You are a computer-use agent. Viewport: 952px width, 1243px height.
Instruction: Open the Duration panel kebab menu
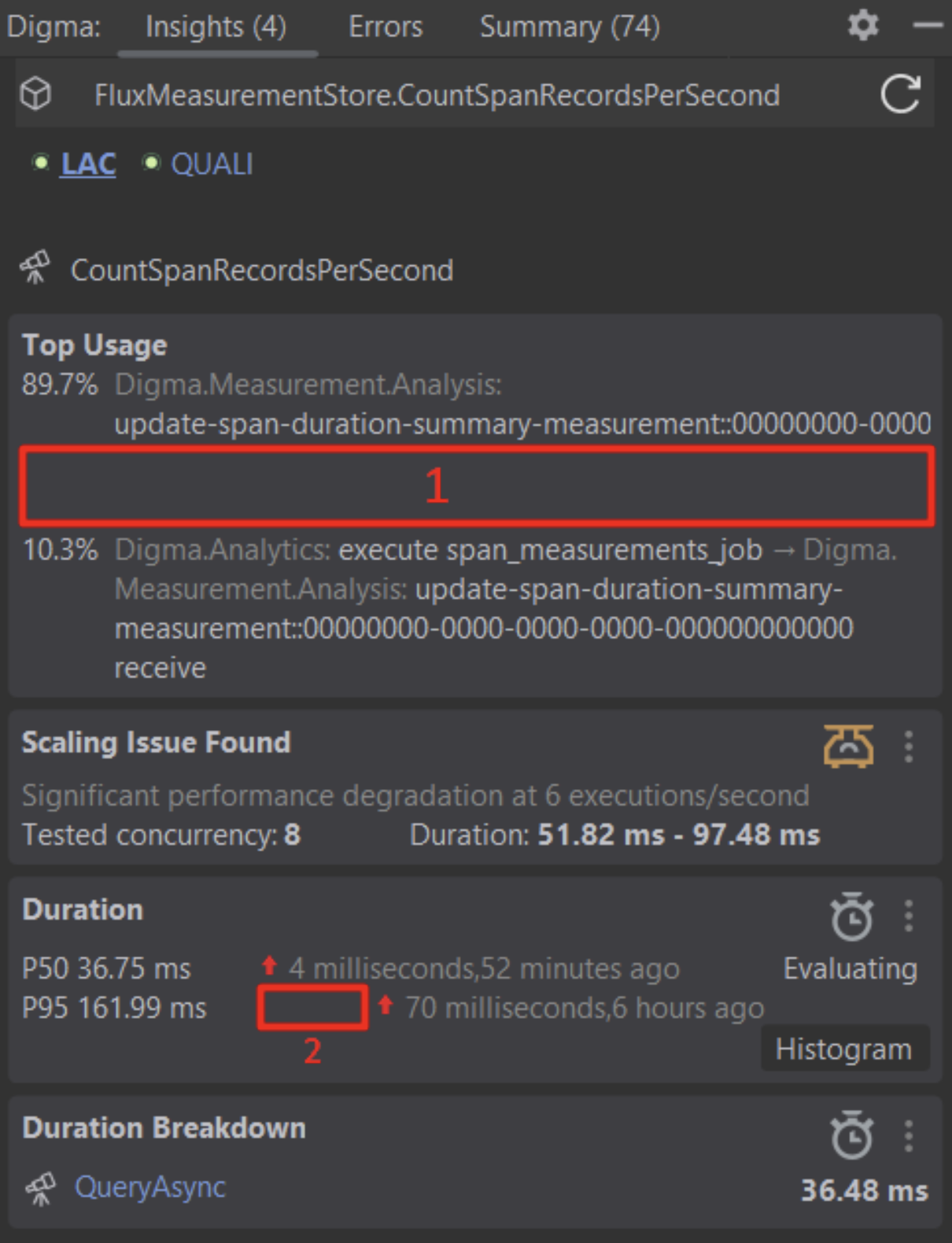[910, 915]
